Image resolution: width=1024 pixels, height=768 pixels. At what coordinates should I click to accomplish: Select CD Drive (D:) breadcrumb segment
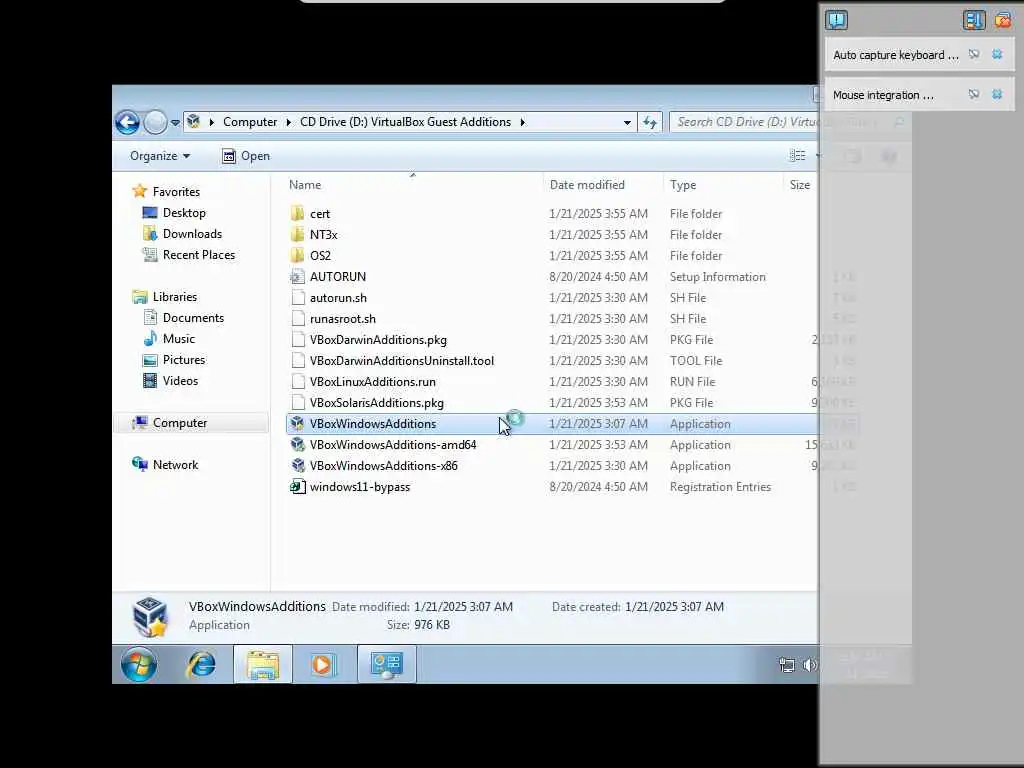(x=405, y=122)
